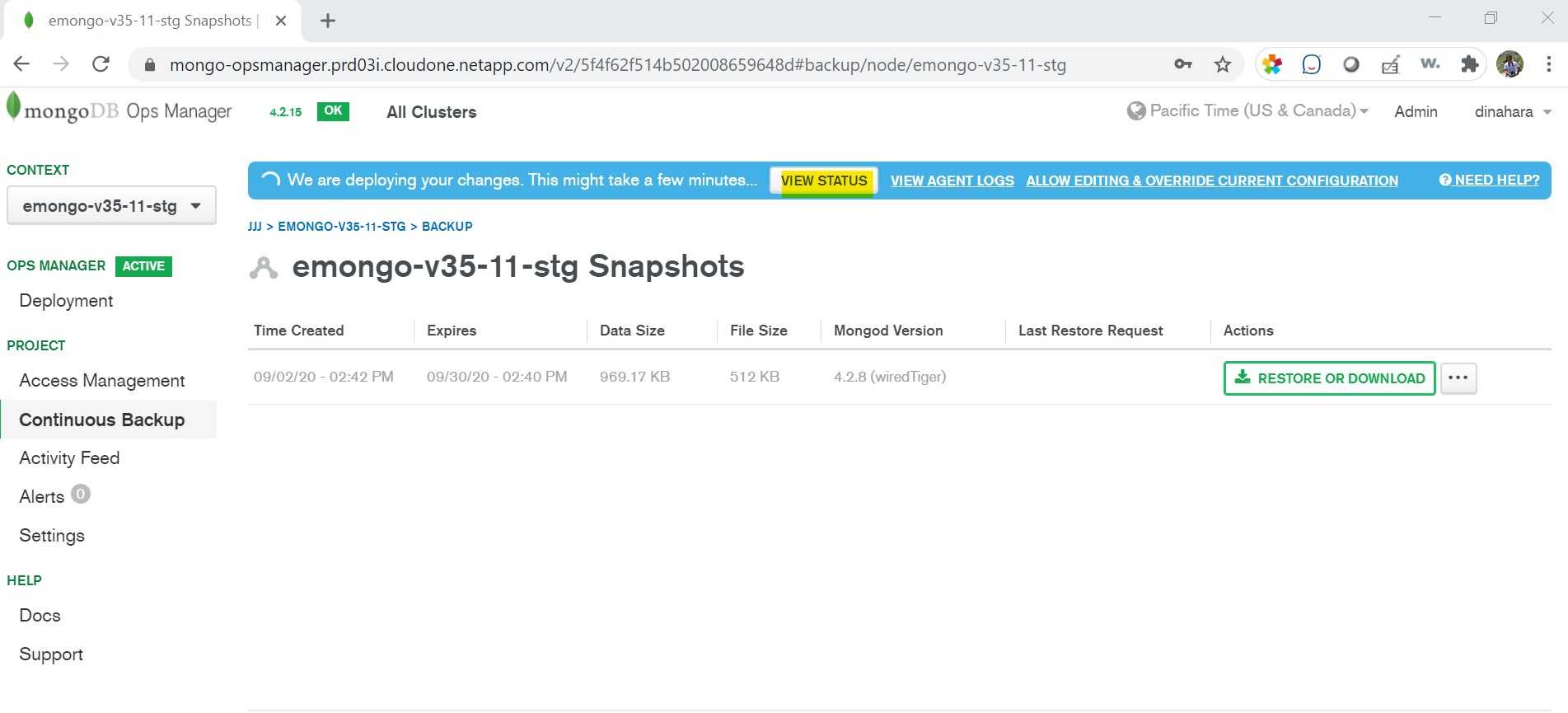Open View Agent Logs link
The width and height of the screenshot is (1568, 713).
[x=953, y=181]
